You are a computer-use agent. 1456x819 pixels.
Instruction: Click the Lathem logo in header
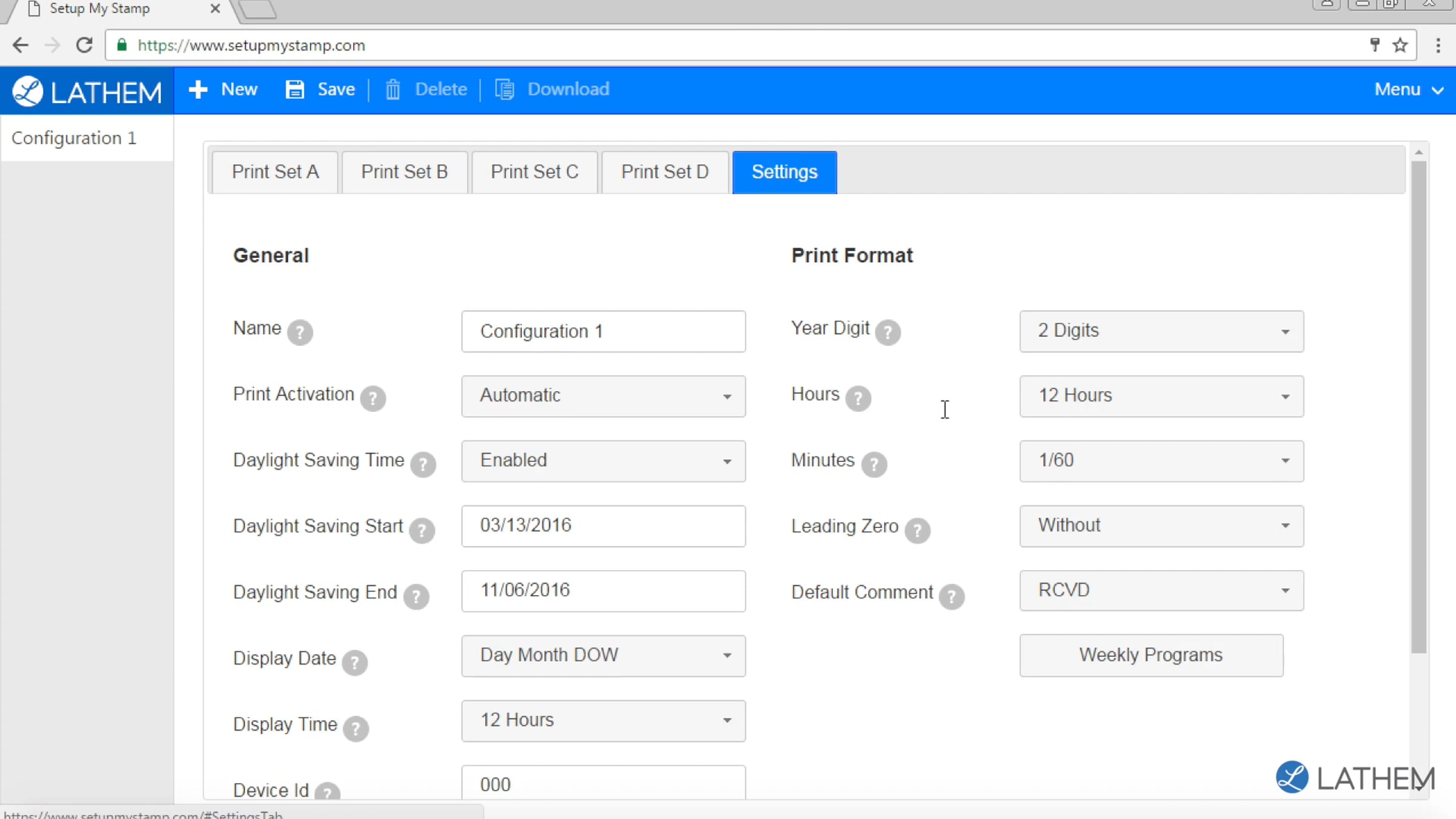(x=87, y=91)
